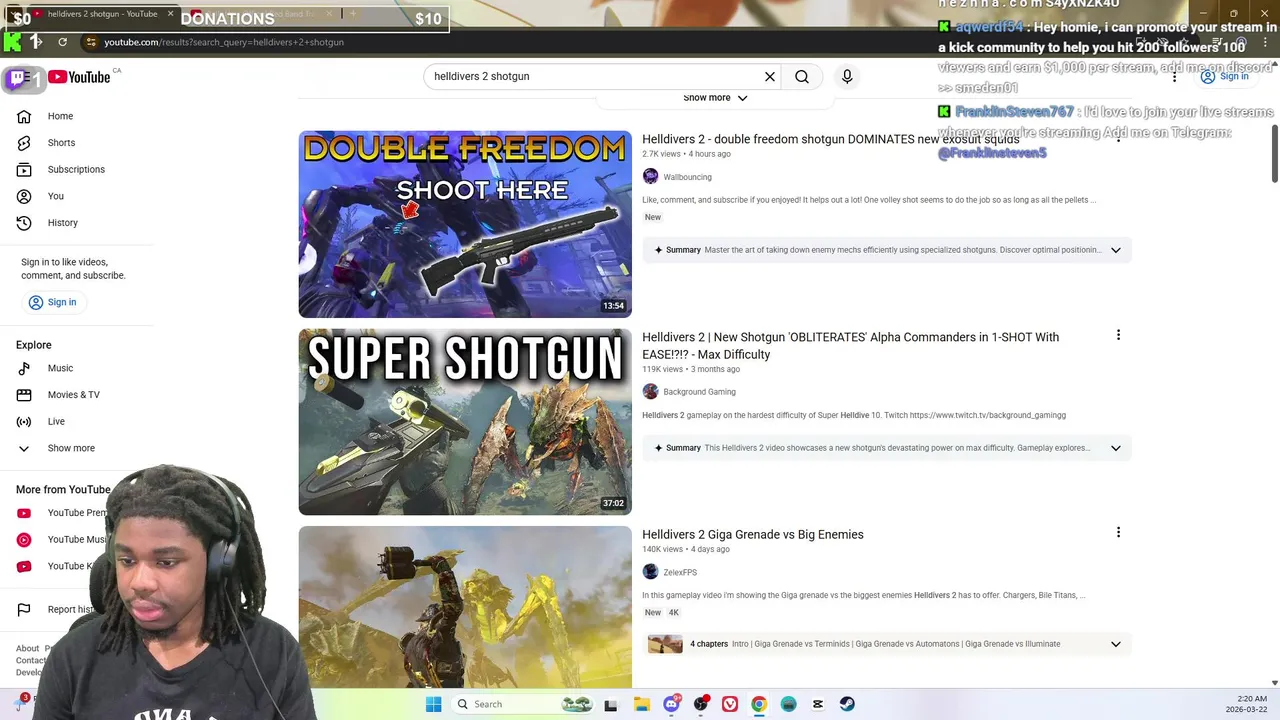Click the browser reload button

click(62, 42)
